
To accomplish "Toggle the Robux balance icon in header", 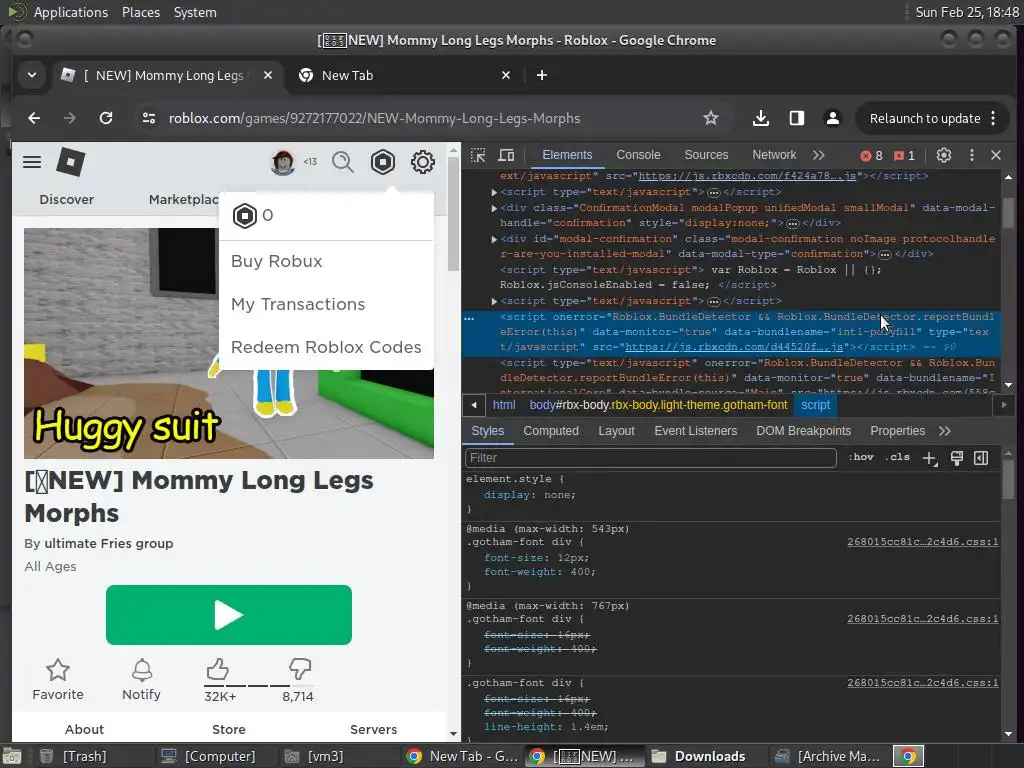I will (383, 162).
